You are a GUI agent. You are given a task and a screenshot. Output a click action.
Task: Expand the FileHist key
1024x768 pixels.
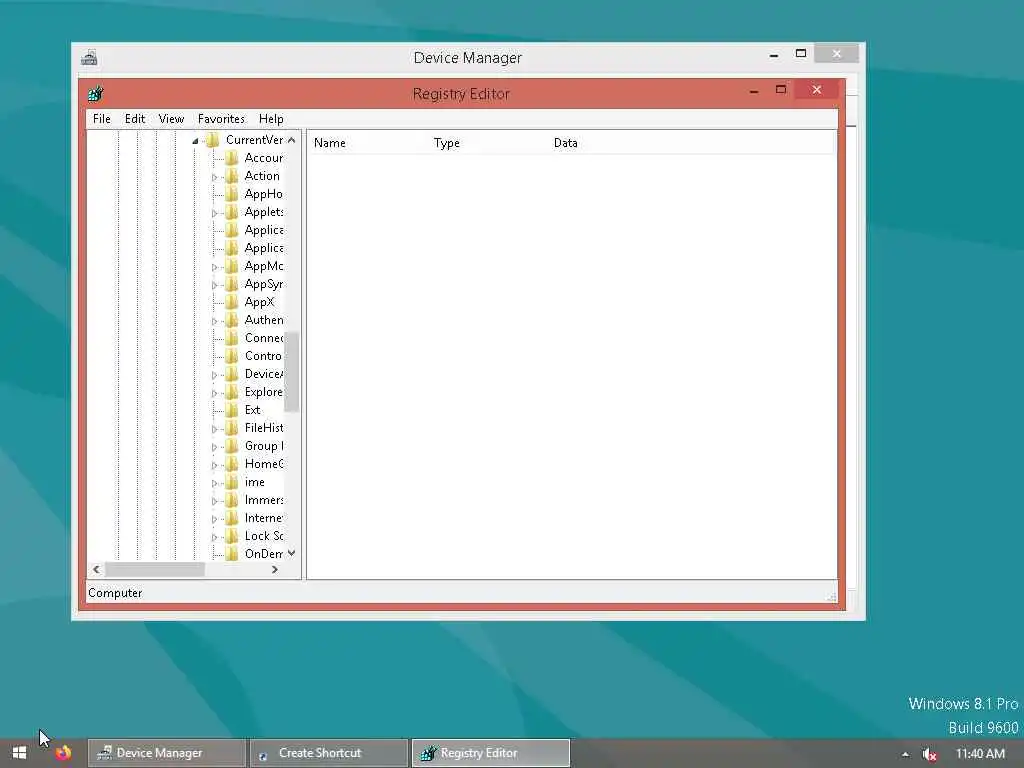[x=214, y=429]
